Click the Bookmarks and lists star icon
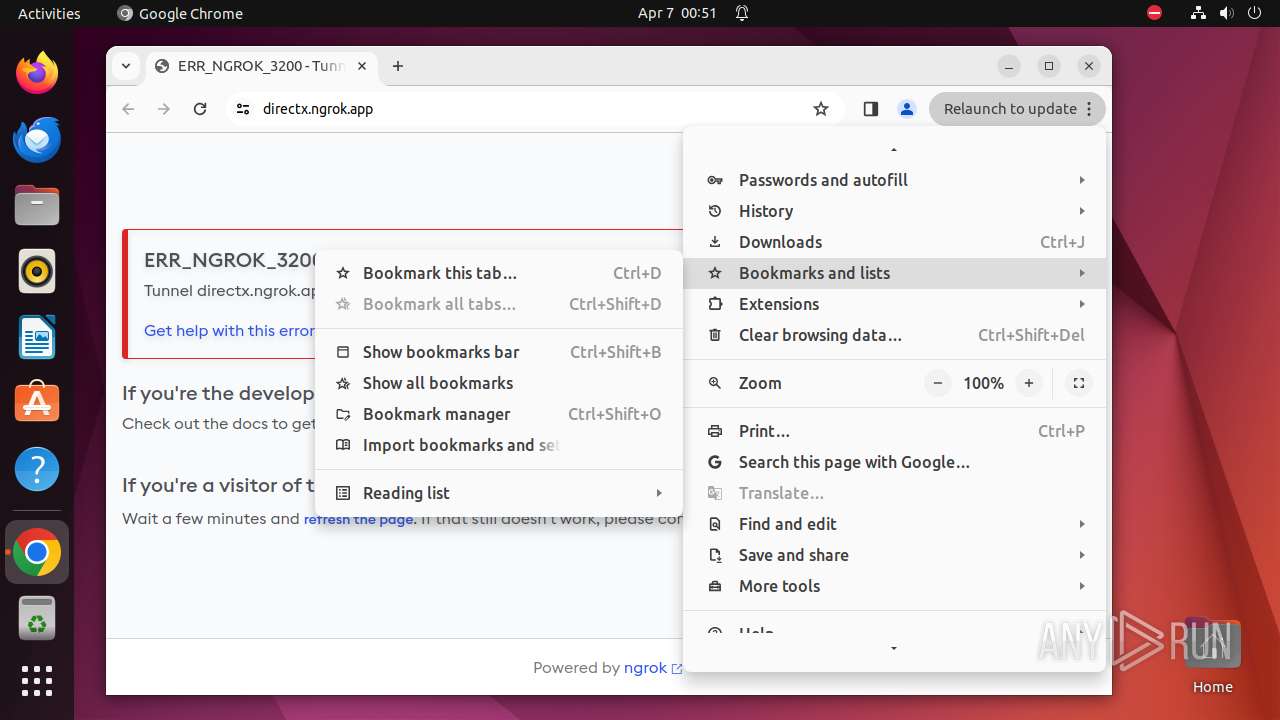Viewport: 1280px width, 720px height. (x=715, y=273)
